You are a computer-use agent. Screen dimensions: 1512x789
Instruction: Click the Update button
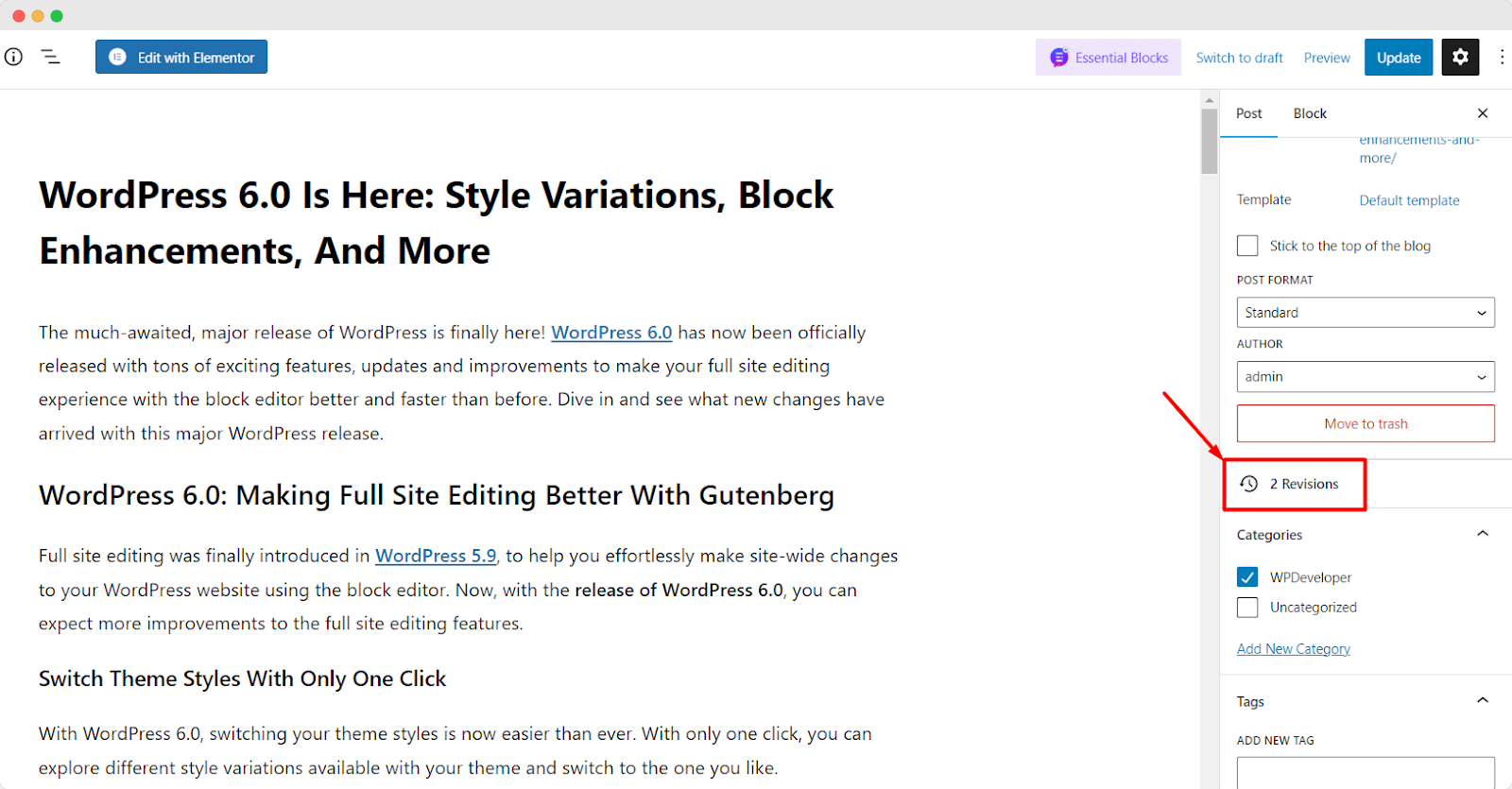[1397, 57]
